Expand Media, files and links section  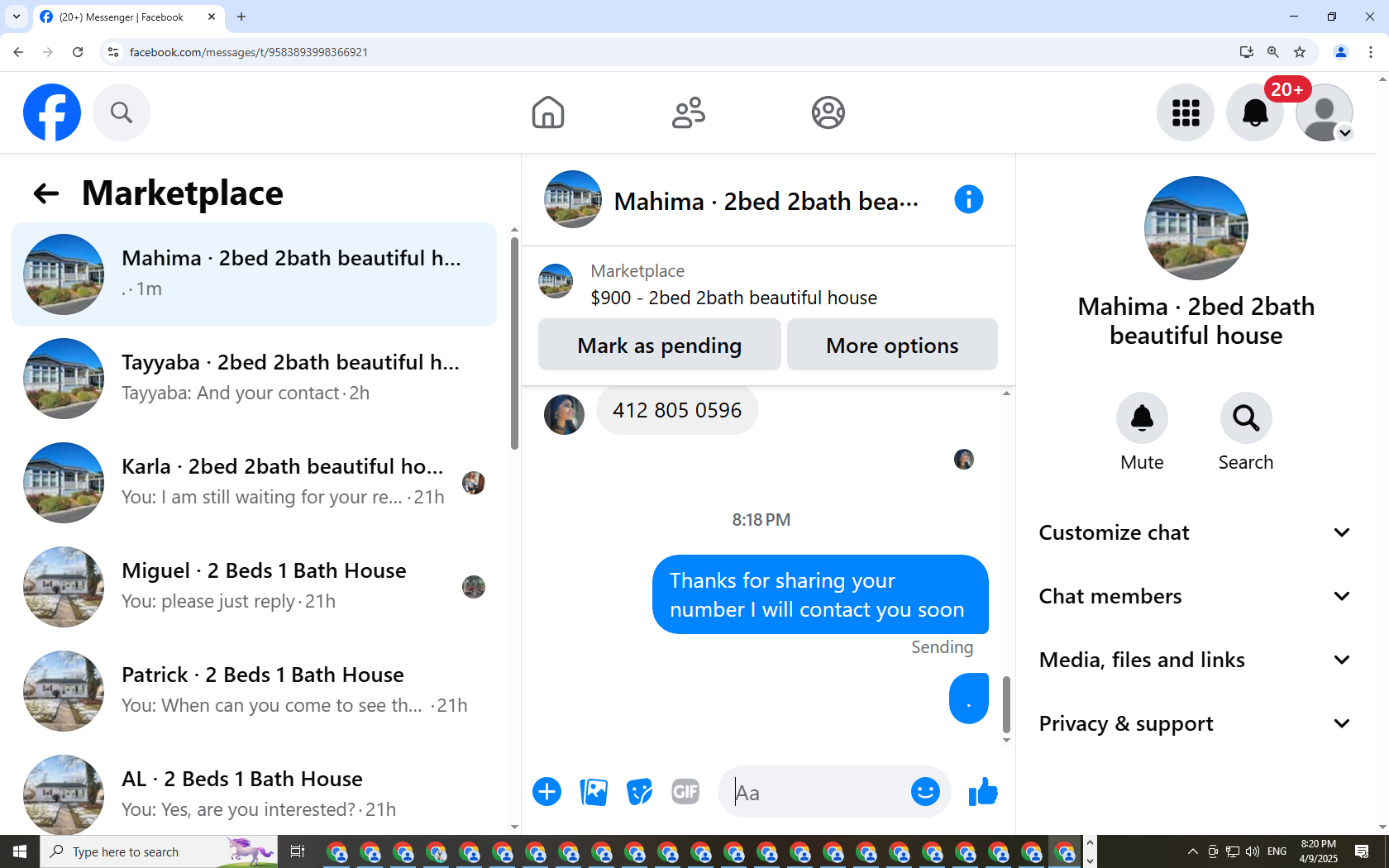tap(1195, 660)
